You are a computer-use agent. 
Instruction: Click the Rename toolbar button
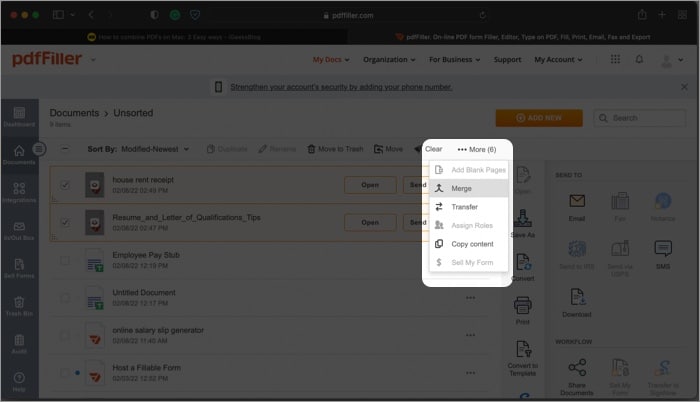[x=277, y=149]
